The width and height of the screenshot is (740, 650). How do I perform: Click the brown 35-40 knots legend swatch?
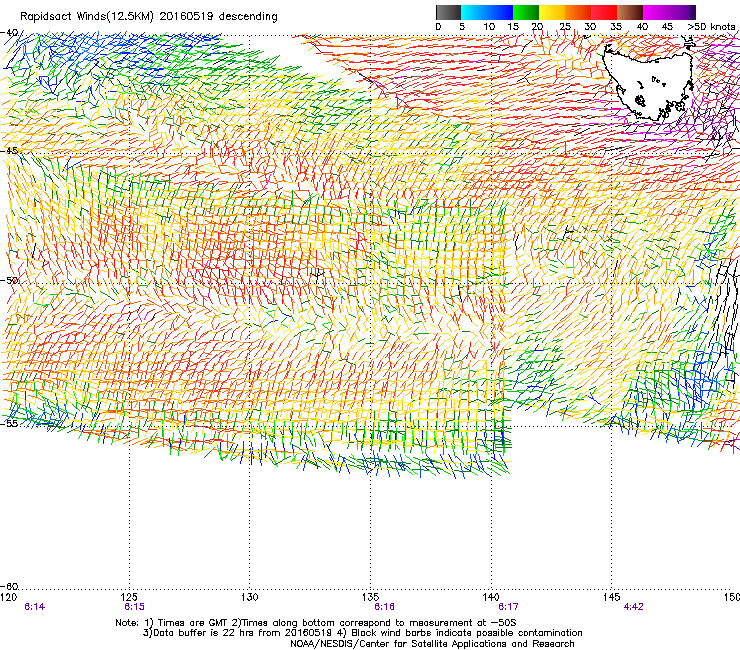(x=630, y=12)
